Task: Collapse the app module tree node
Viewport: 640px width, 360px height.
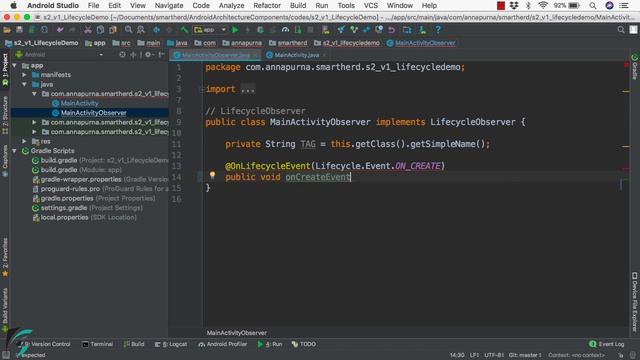Action: (x=15, y=65)
